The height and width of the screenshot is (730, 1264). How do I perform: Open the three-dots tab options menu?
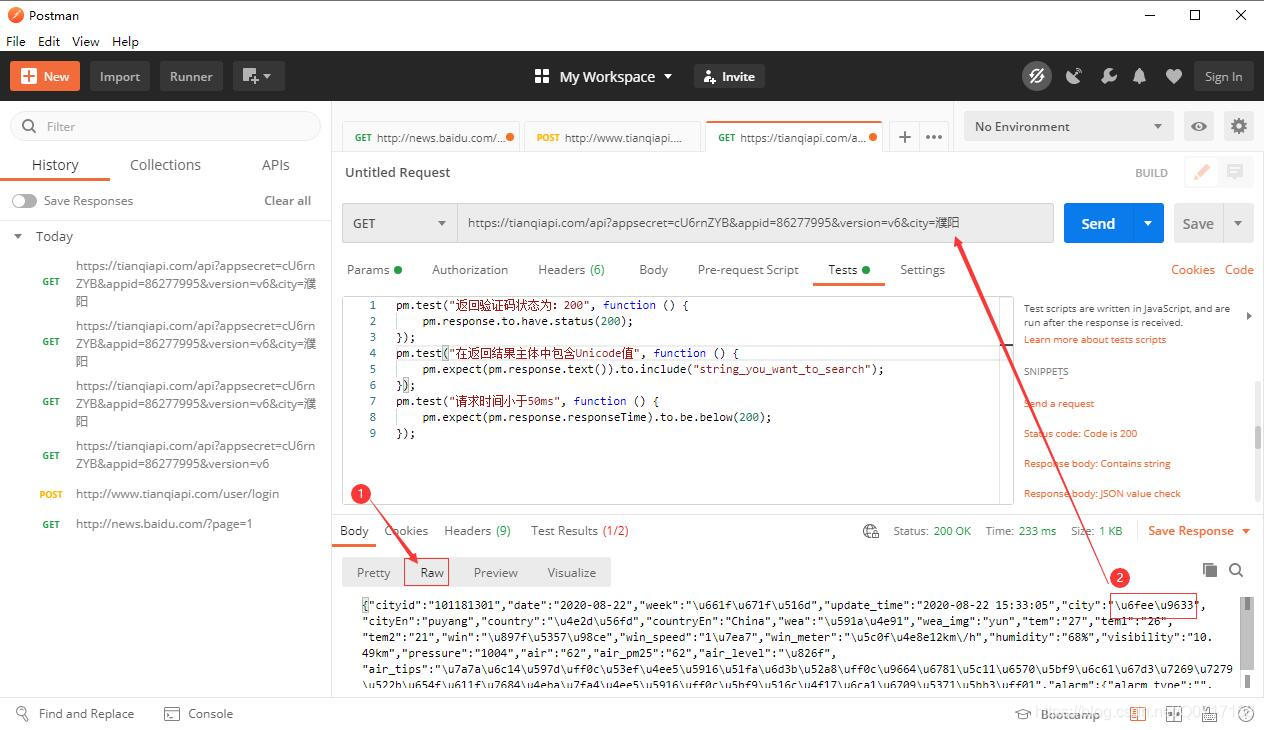[x=934, y=137]
